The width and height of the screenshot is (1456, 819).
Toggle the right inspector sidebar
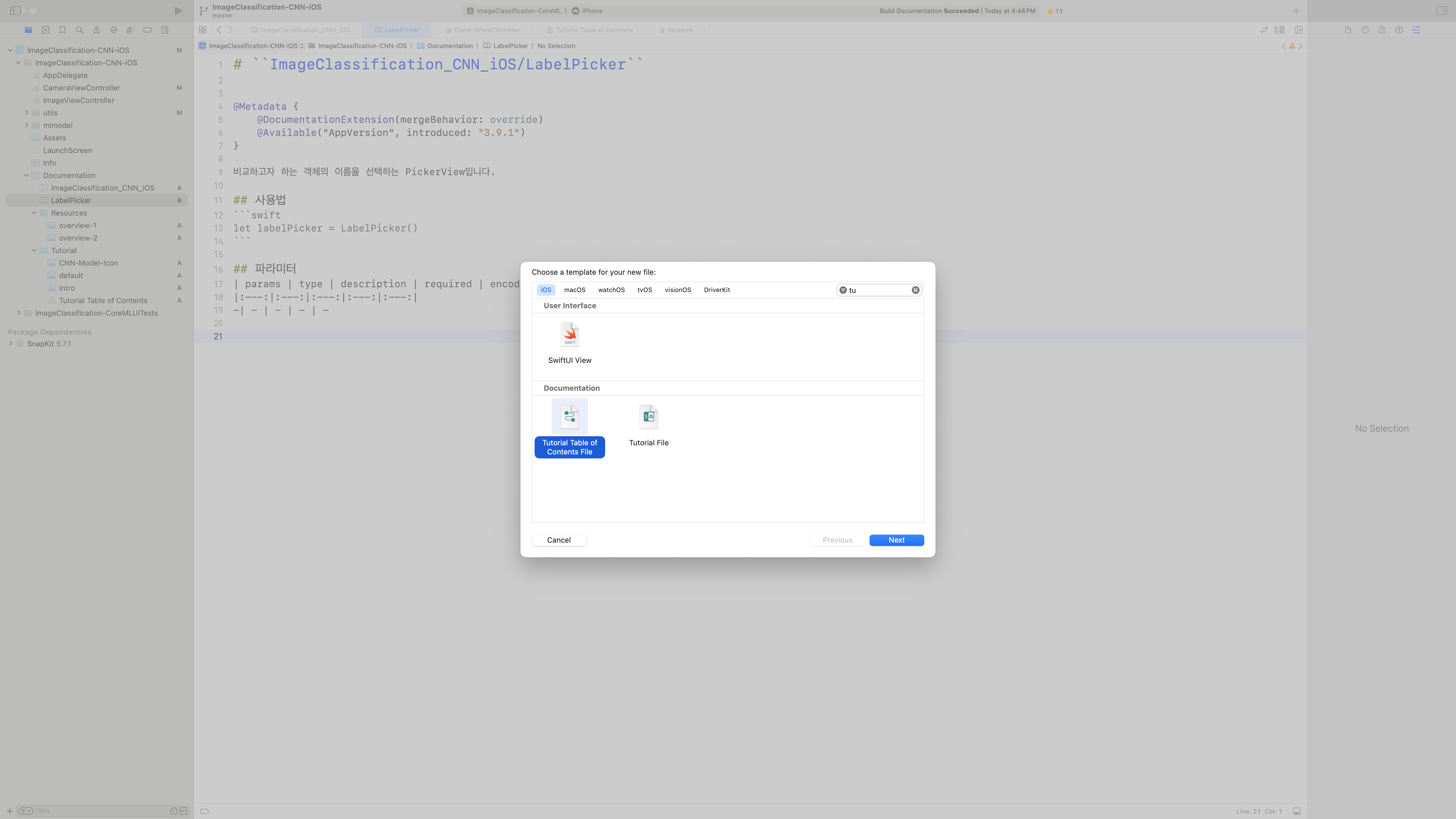[x=1441, y=11]
